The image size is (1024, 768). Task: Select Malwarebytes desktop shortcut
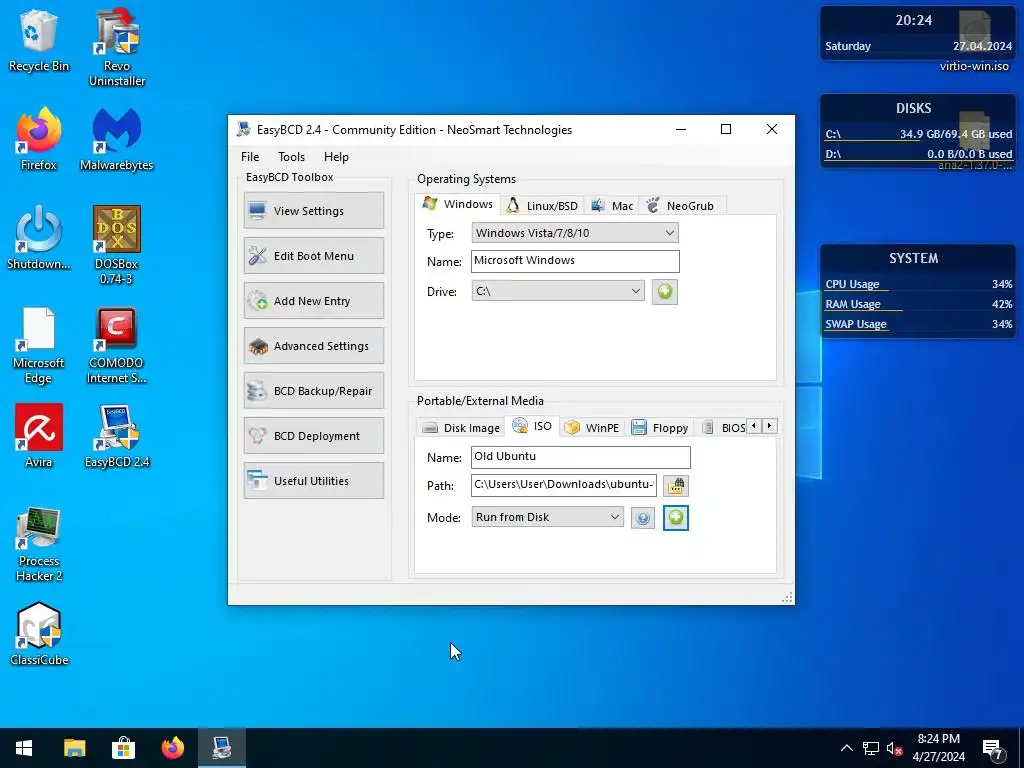(117, 139)
